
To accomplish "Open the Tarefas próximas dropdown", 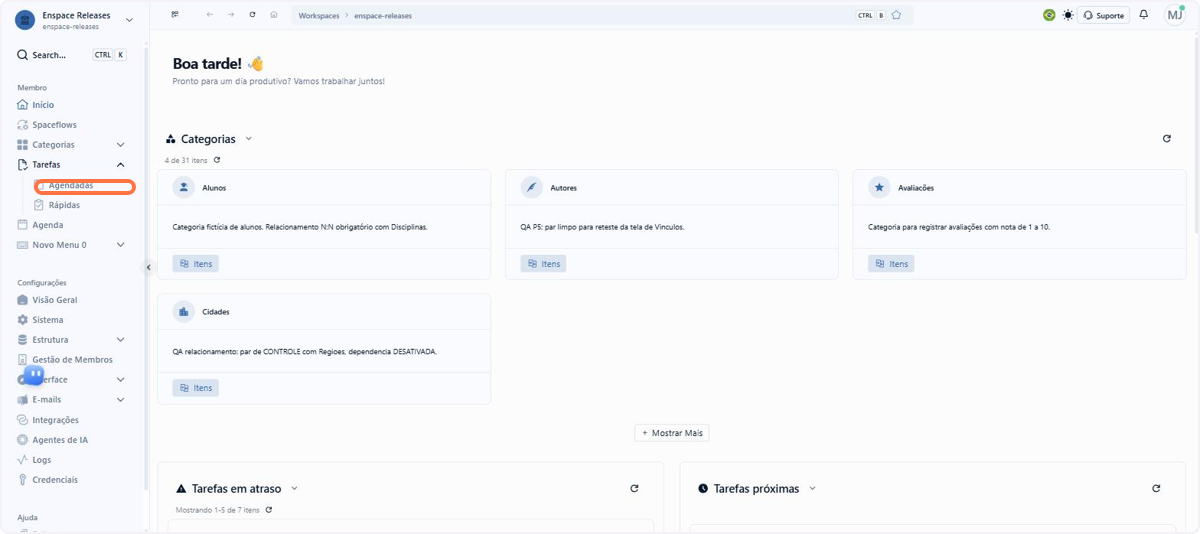I will coord(813,489).
